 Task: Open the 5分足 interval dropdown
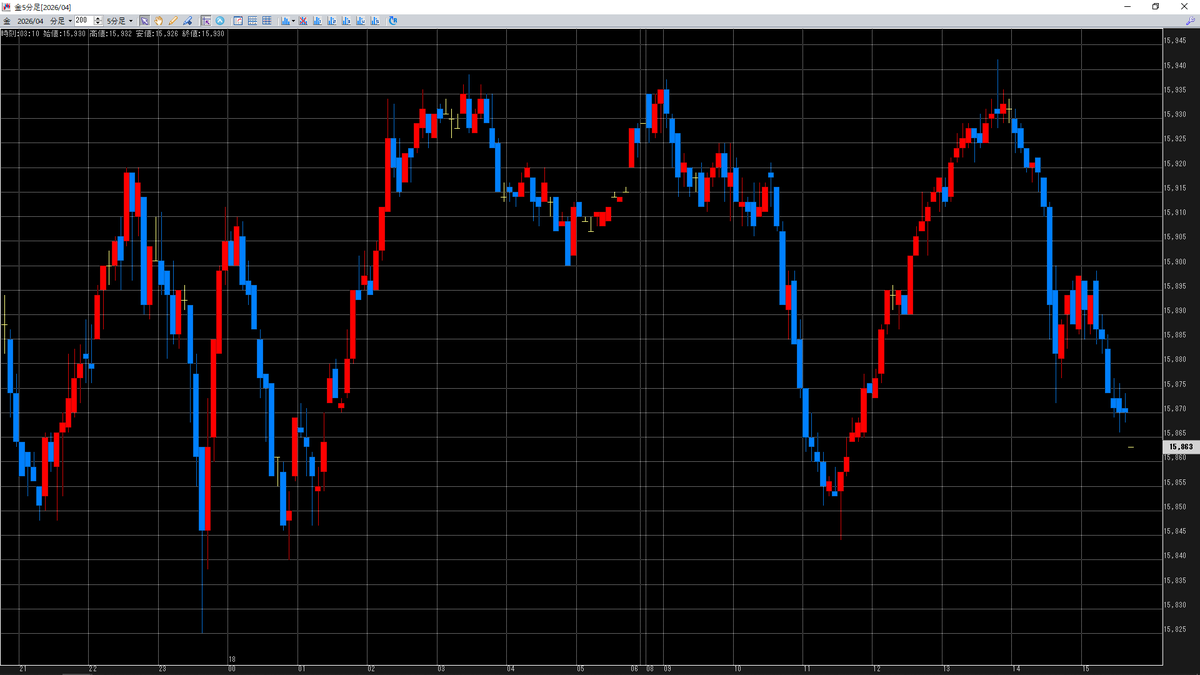[x=120, y=20]
